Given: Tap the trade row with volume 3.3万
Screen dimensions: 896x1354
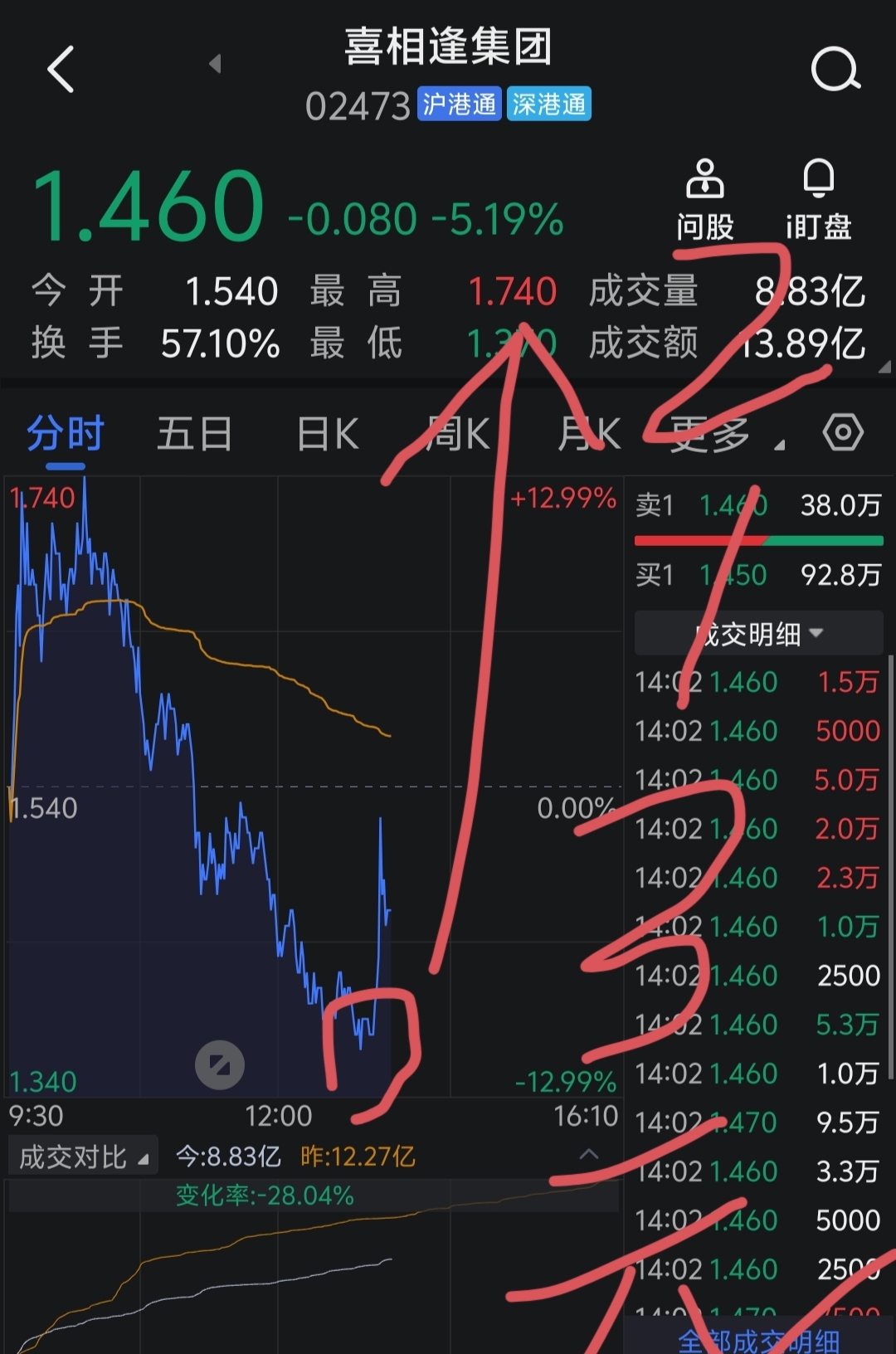Looking at the screenshot, I should pos(757,1171).
